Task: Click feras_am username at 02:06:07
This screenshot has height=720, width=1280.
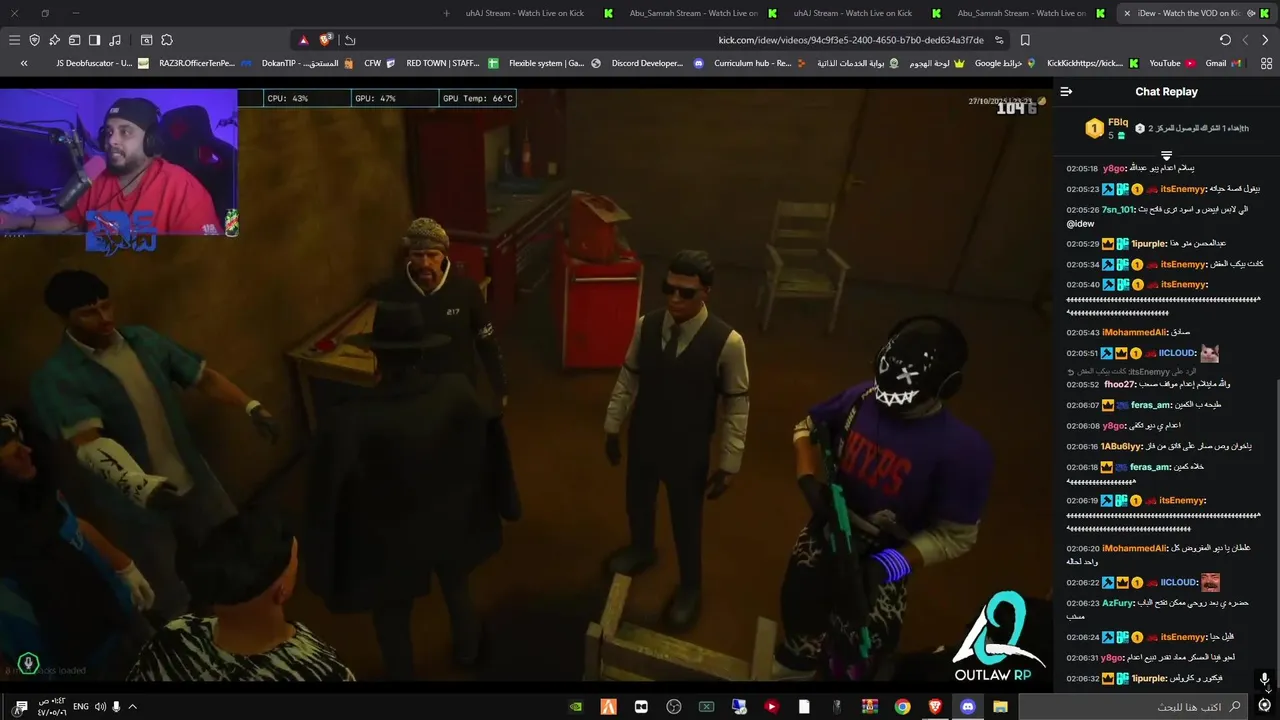Action: point(1151,405)
